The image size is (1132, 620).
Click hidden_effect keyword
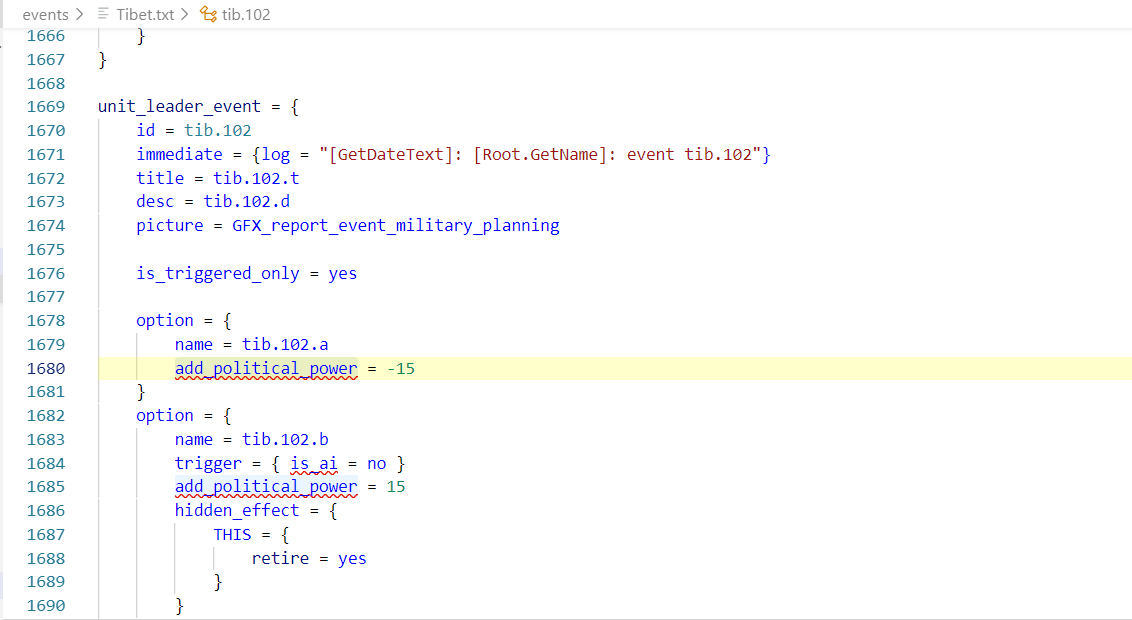point(237,511)
